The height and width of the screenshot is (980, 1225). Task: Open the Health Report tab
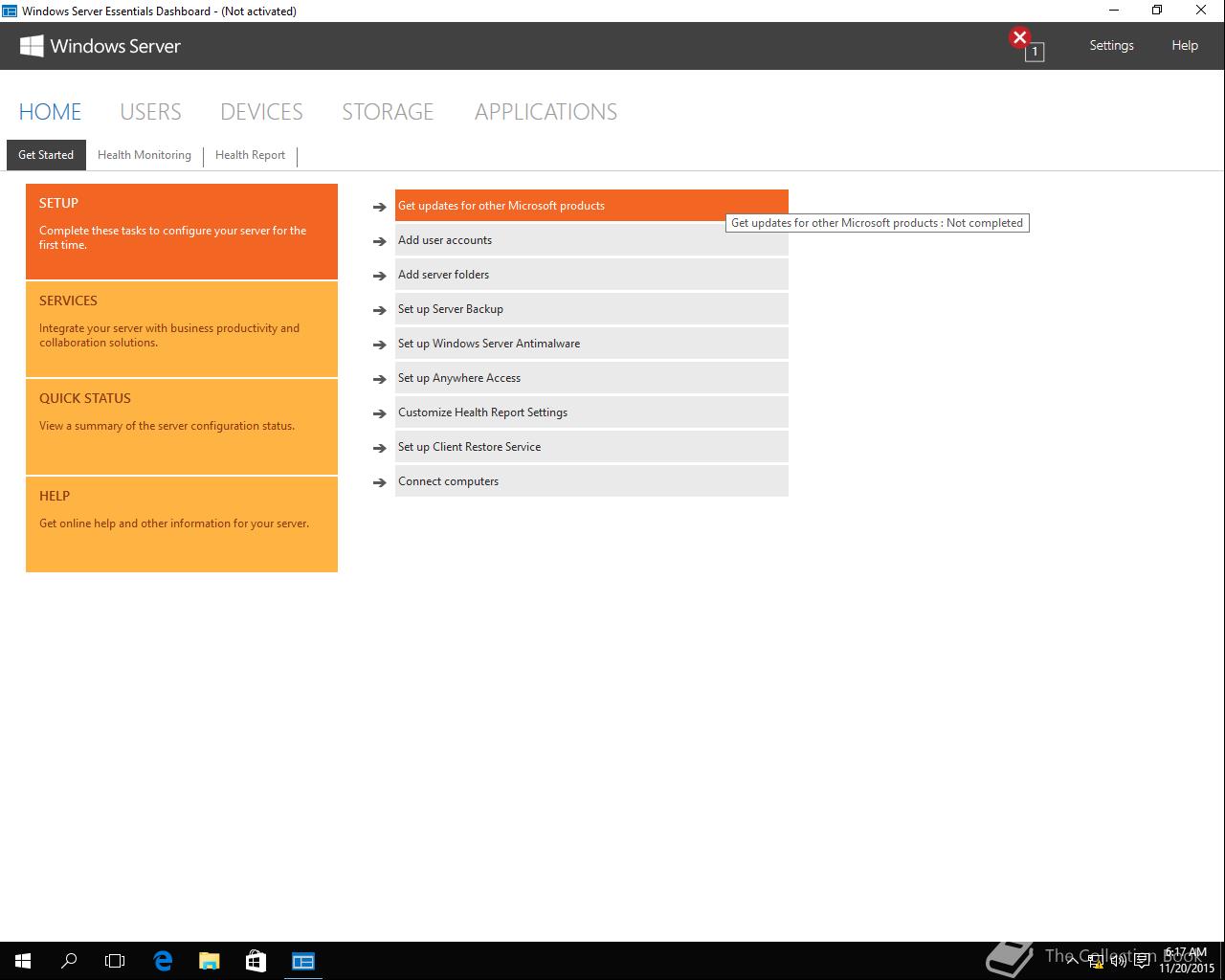click(x=250, y=155)
